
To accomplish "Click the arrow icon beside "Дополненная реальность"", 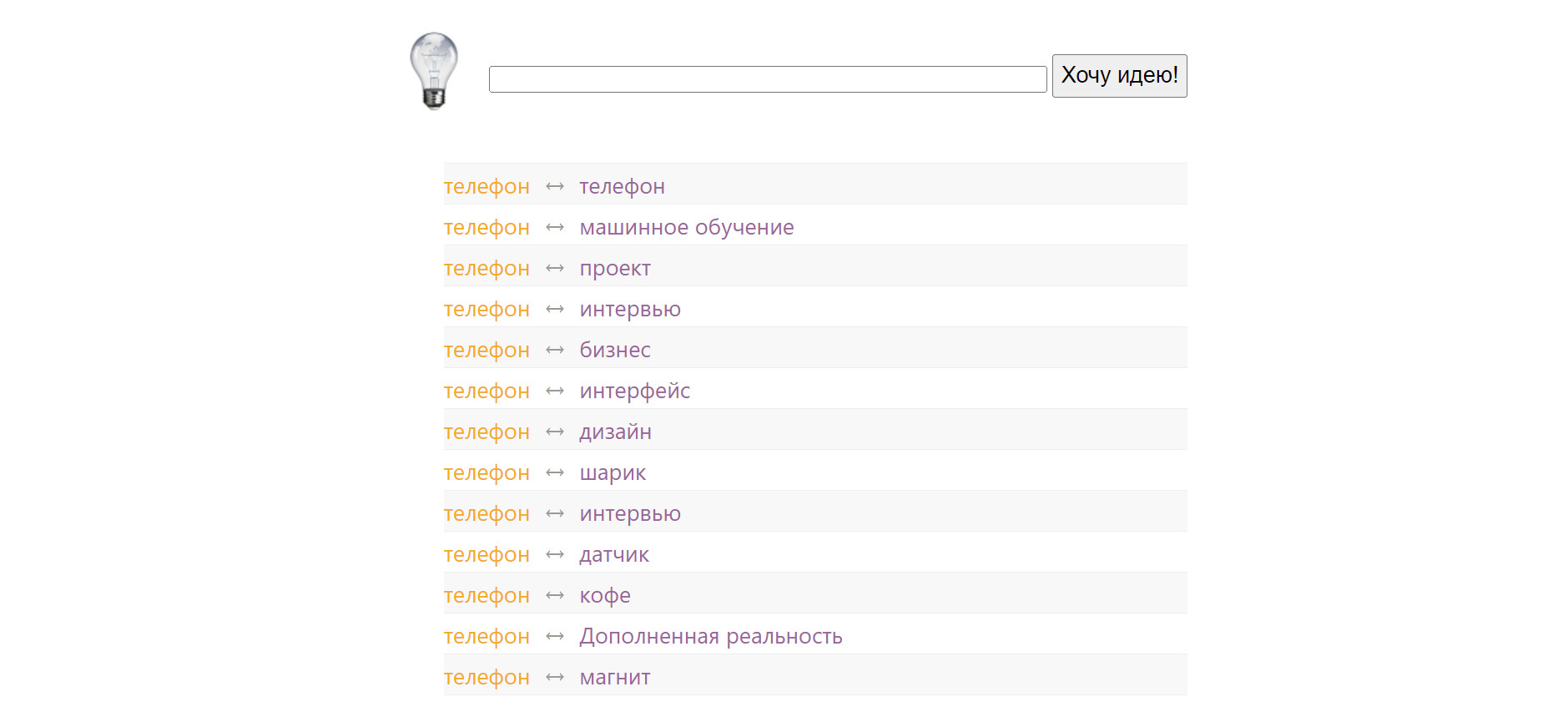I will pyautogui.click(x=555, y=637).
